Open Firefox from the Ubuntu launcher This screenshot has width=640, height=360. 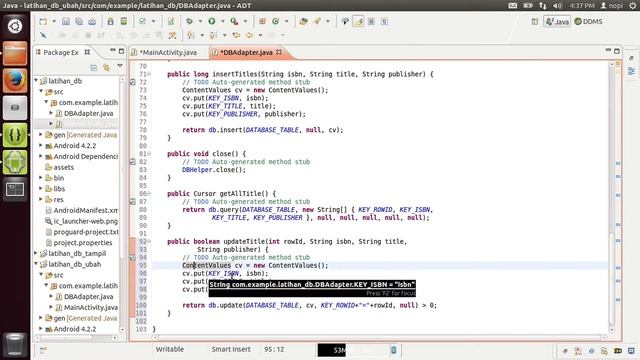pos(15,80)
